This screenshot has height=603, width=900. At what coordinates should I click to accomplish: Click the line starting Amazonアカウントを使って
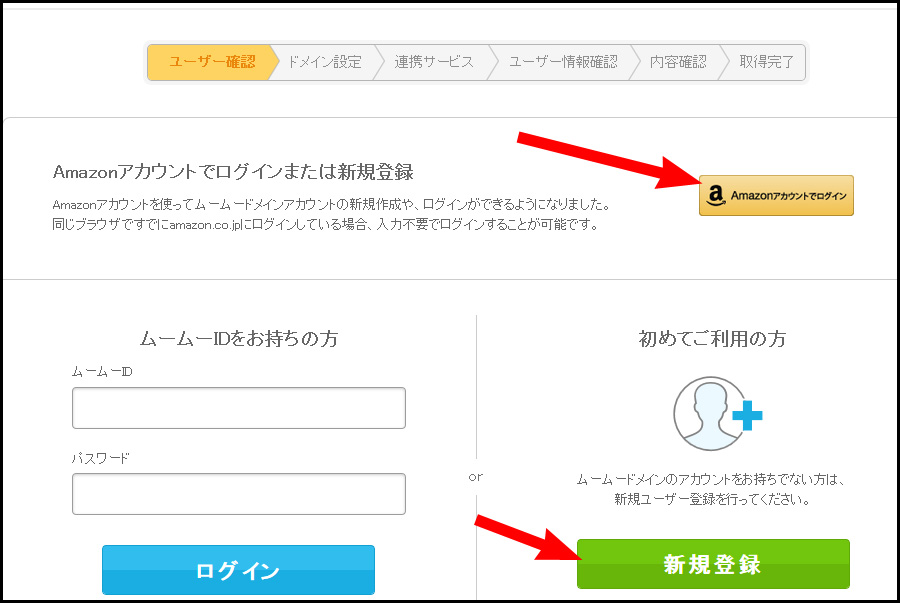click(x=331, y=204)
